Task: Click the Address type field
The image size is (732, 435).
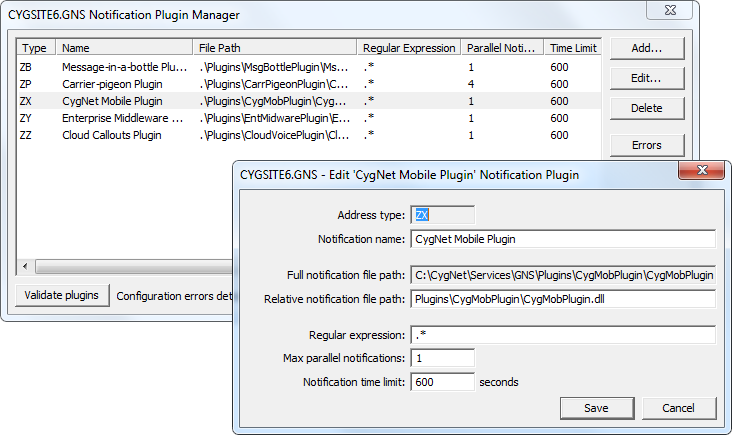Action: click(443, 215)
